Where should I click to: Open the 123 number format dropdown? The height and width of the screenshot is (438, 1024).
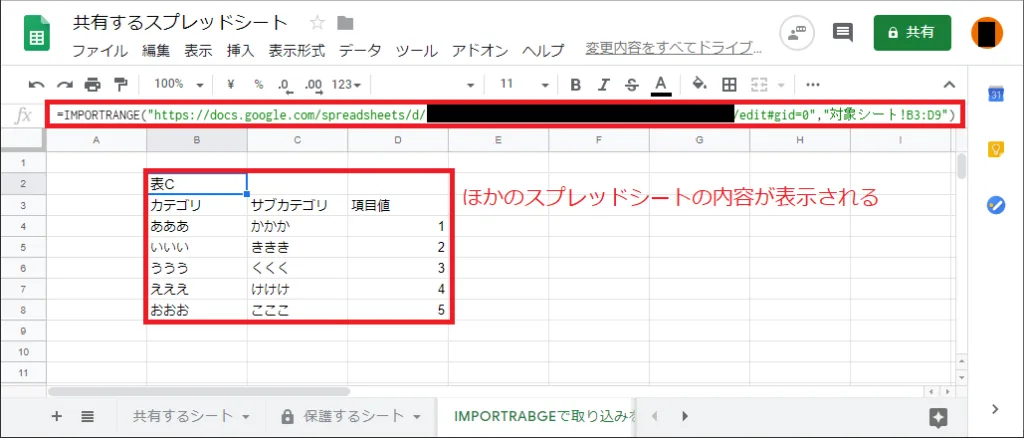(x=346, y=84)
